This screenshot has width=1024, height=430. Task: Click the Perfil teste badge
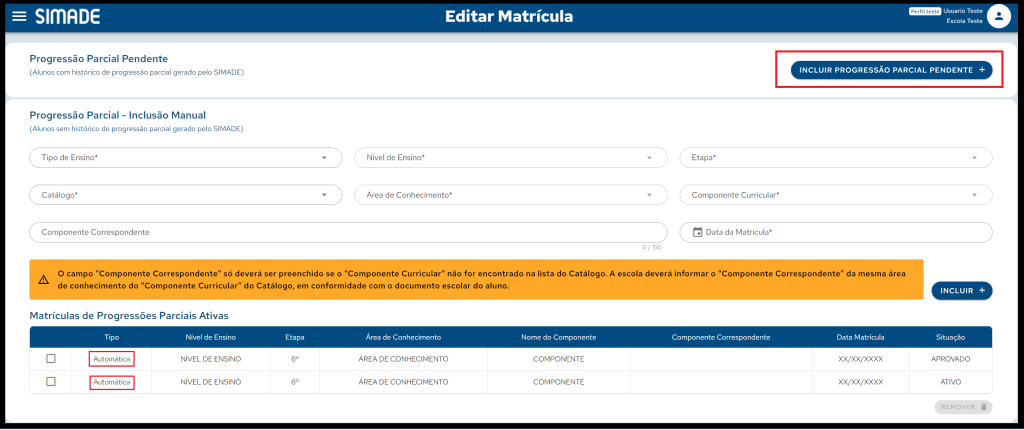click(x=924, y=11)
